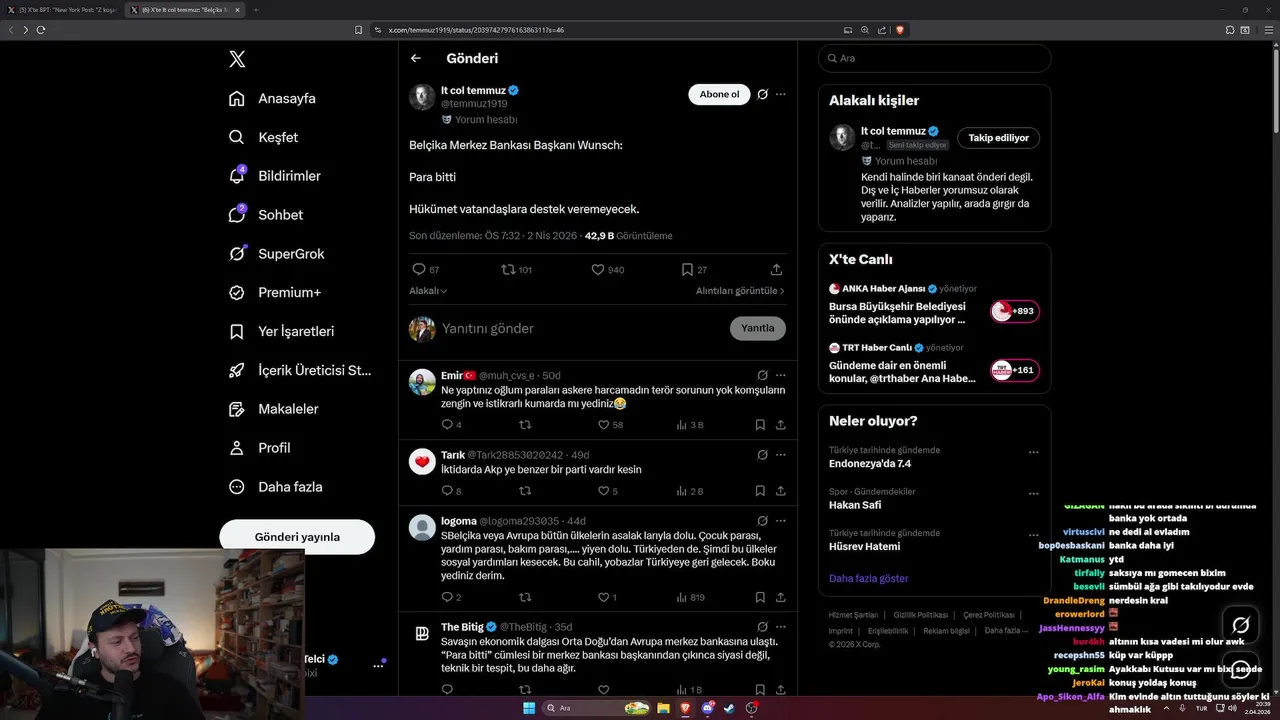Share Tarık's reply
This screenshot has width=1280, height=720.
point(780,491)
